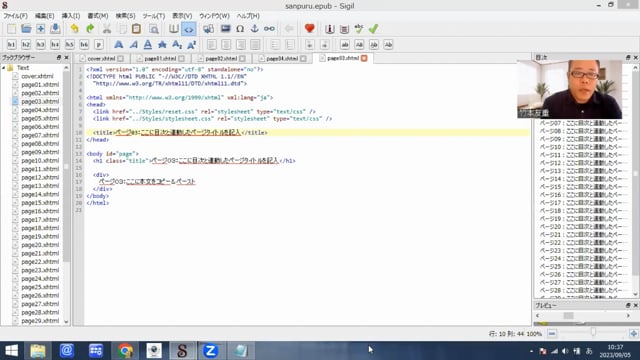Screen dimensions: 640x360
Task: Float the Preview panel via its undock icon
Action: point(628,305)
